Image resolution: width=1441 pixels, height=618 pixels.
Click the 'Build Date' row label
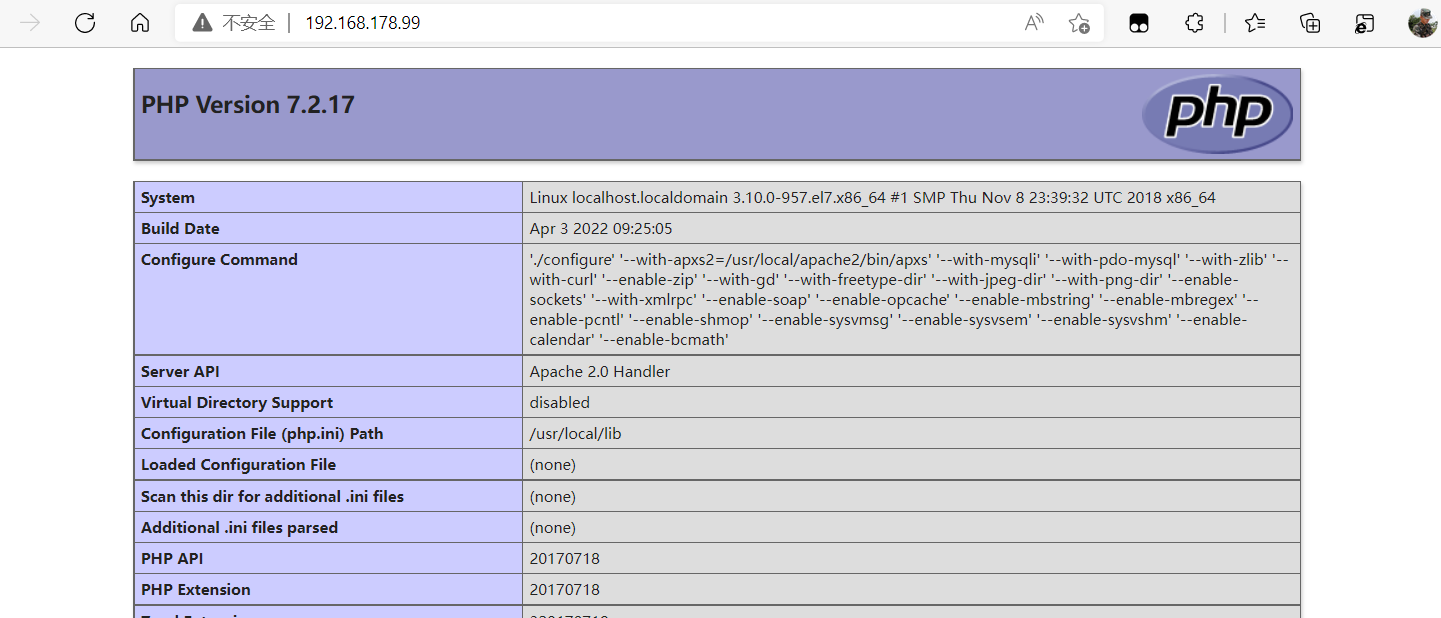pyautogui.click(x=180, y=229)
